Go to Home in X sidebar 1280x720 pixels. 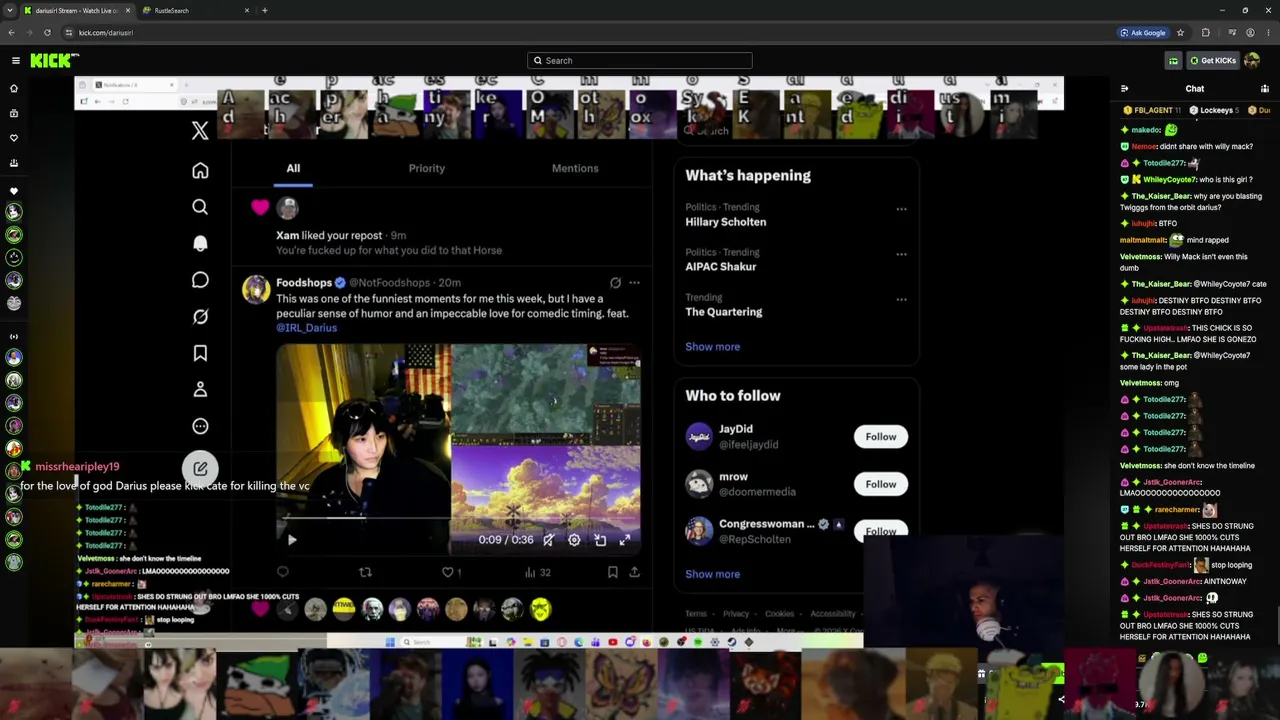pyautogui.click(x=200, y=170)
